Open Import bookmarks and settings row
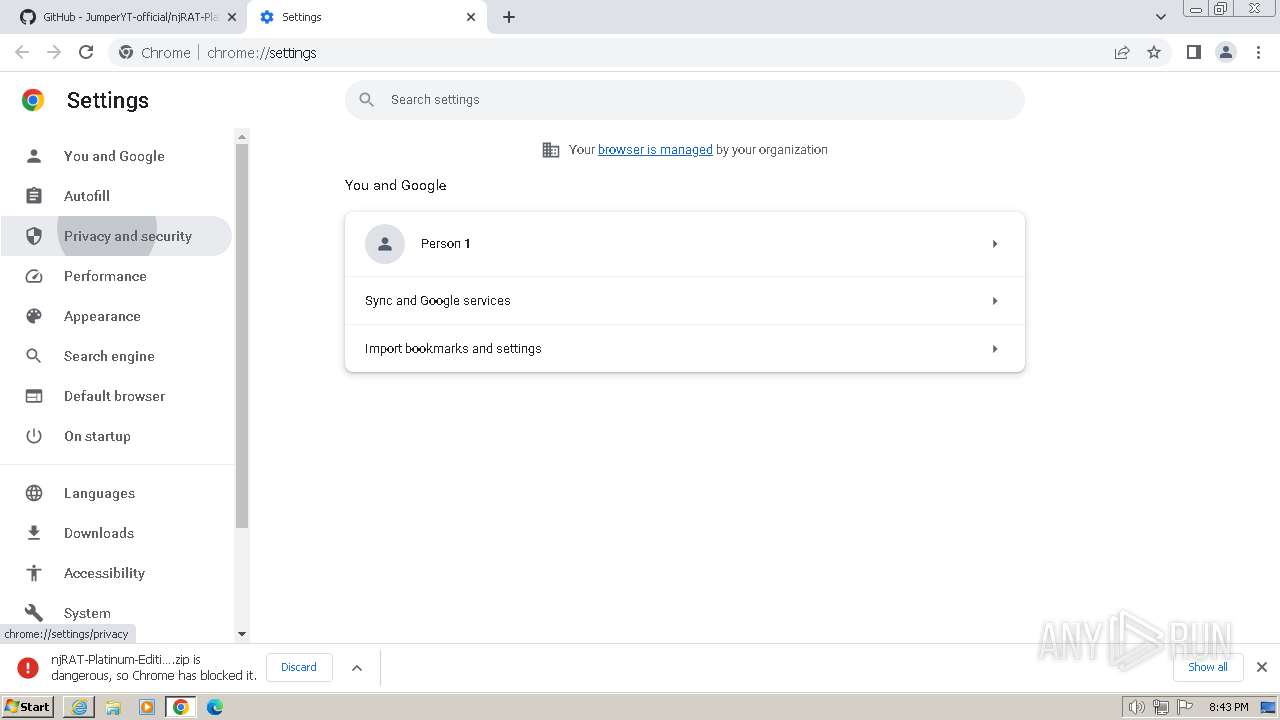The image size is (1280, 720). (685, 349)
